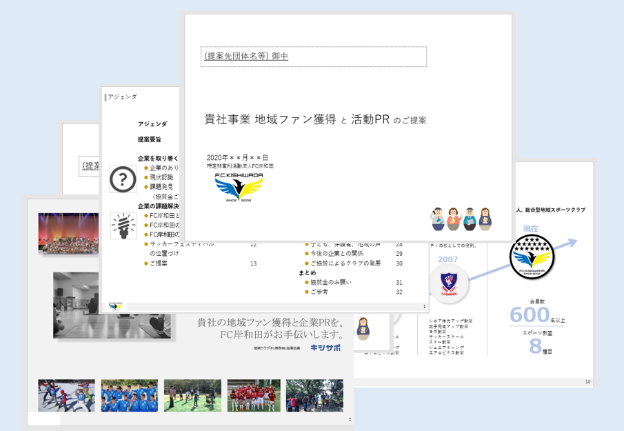Select the 2007 shield crest emblem

[448, 283]
